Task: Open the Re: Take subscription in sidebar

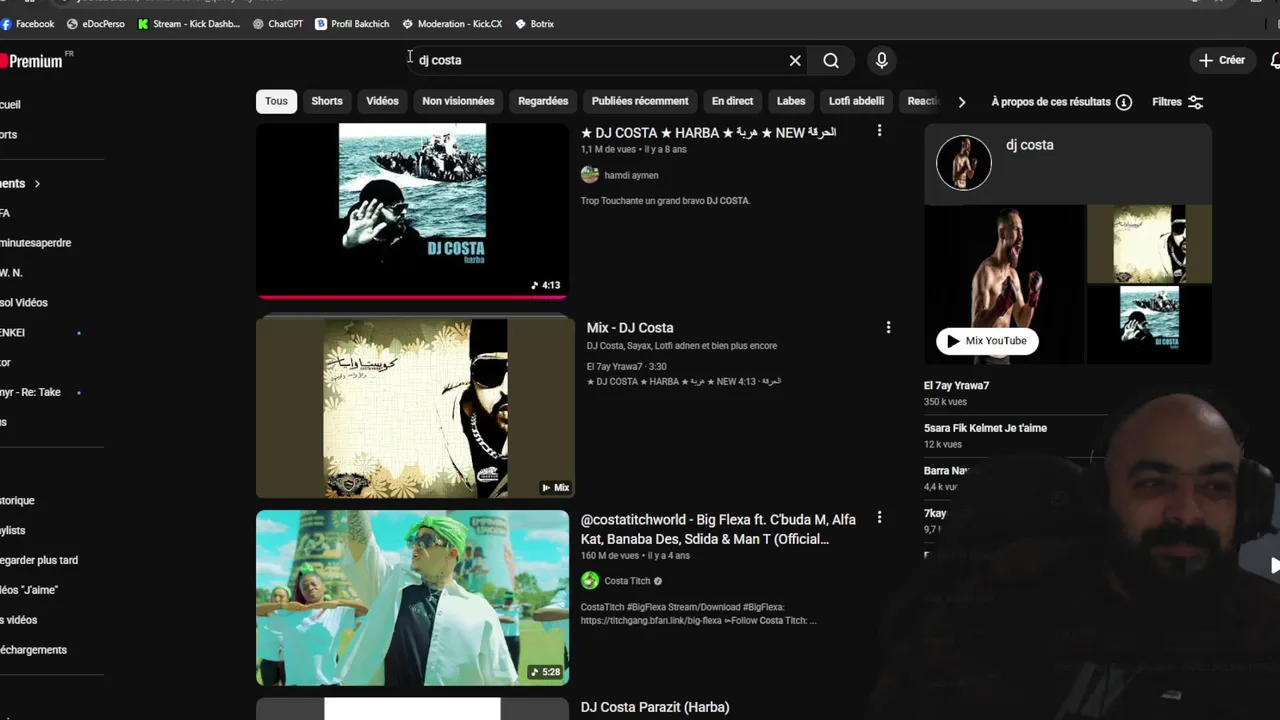Action: (31, 393)
